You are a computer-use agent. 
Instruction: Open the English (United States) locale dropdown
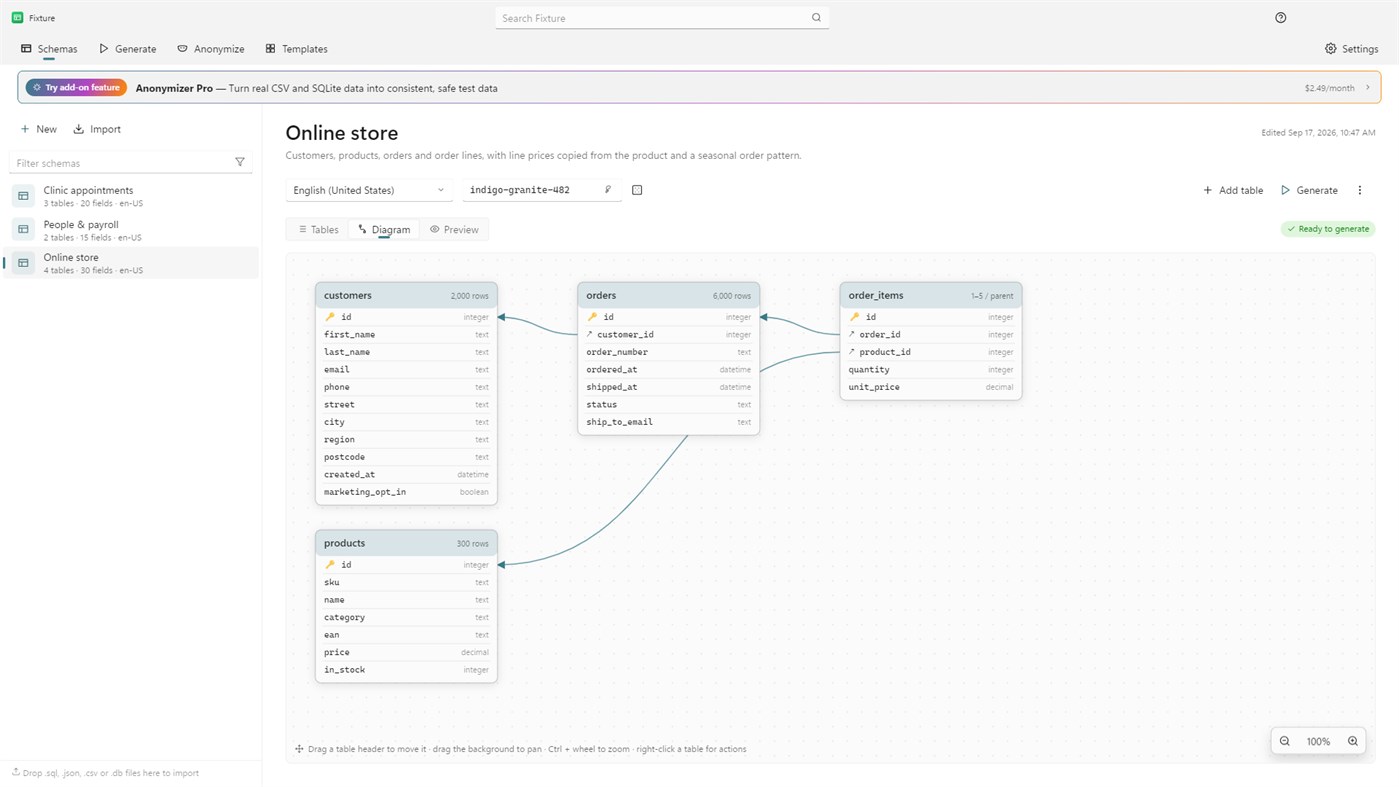pos(369,190)
